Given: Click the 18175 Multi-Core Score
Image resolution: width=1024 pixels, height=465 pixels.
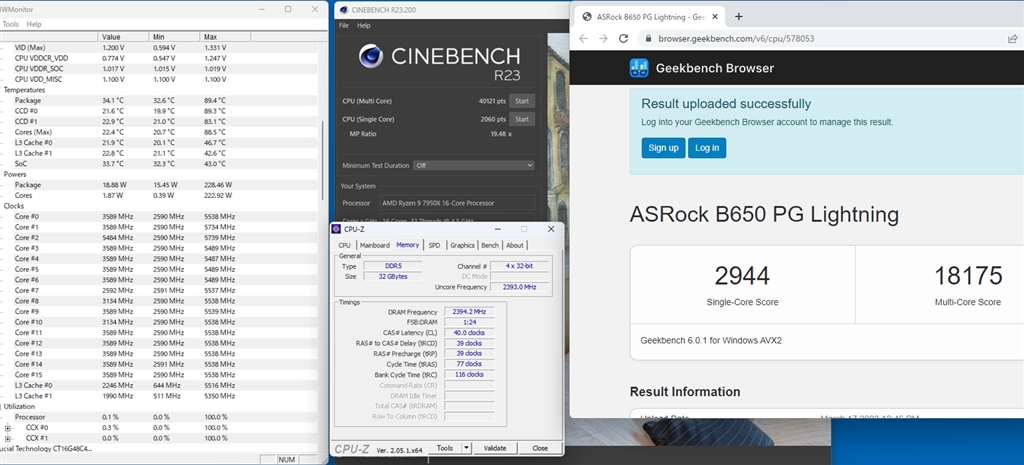Looking at the screenshot, I should 968,276.
